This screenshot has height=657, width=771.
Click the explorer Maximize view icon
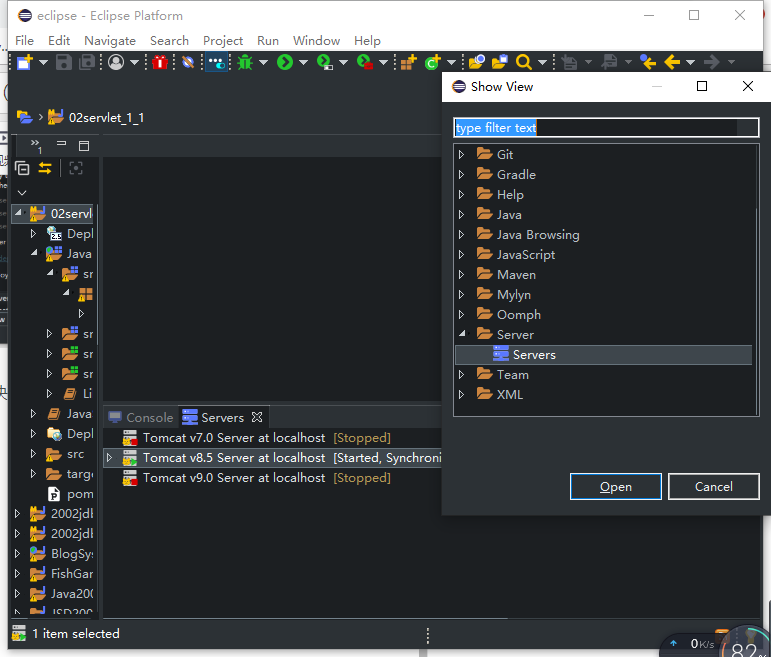[x=84, y=146]
